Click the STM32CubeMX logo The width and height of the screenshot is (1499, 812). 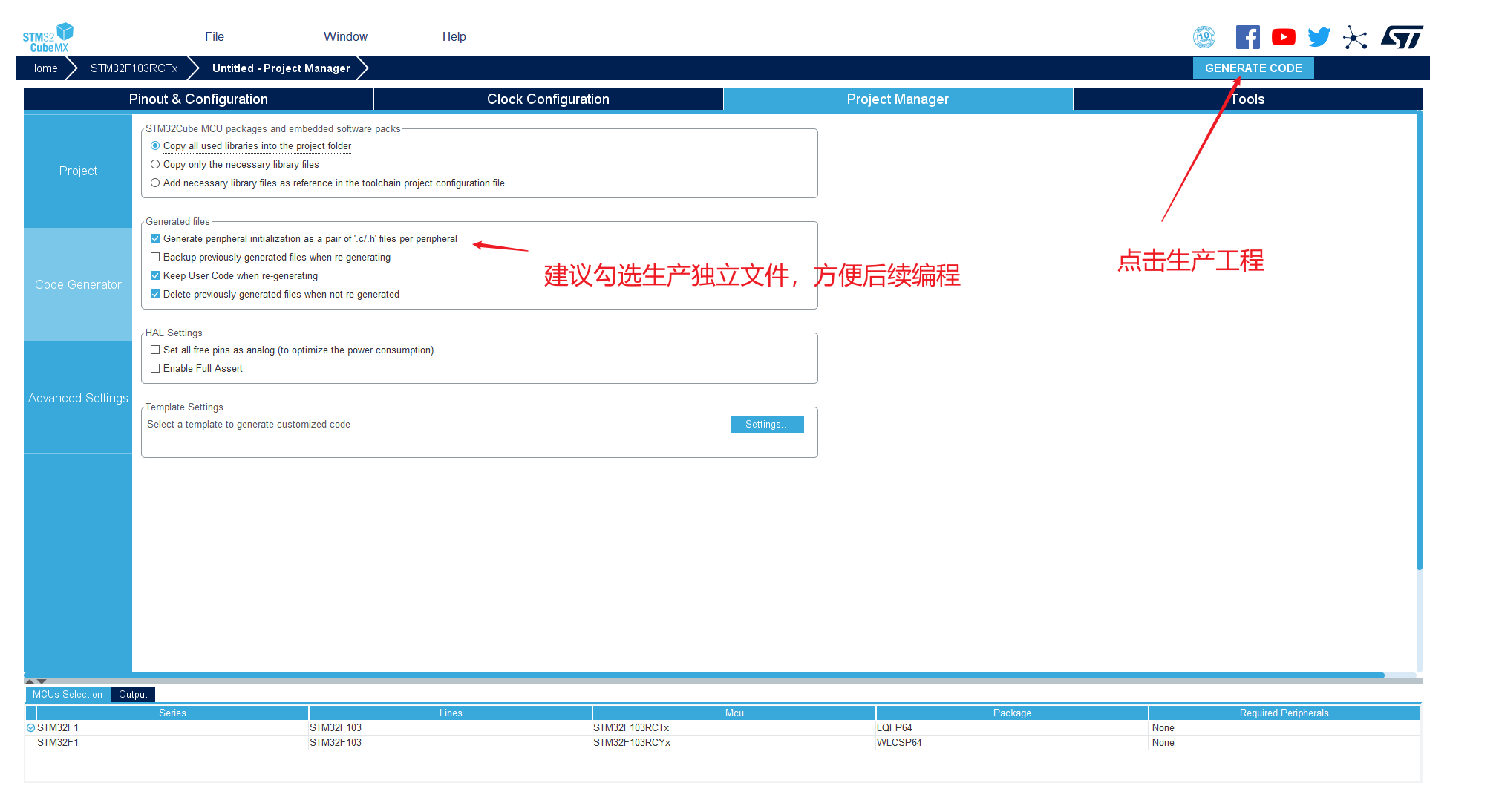48,38
